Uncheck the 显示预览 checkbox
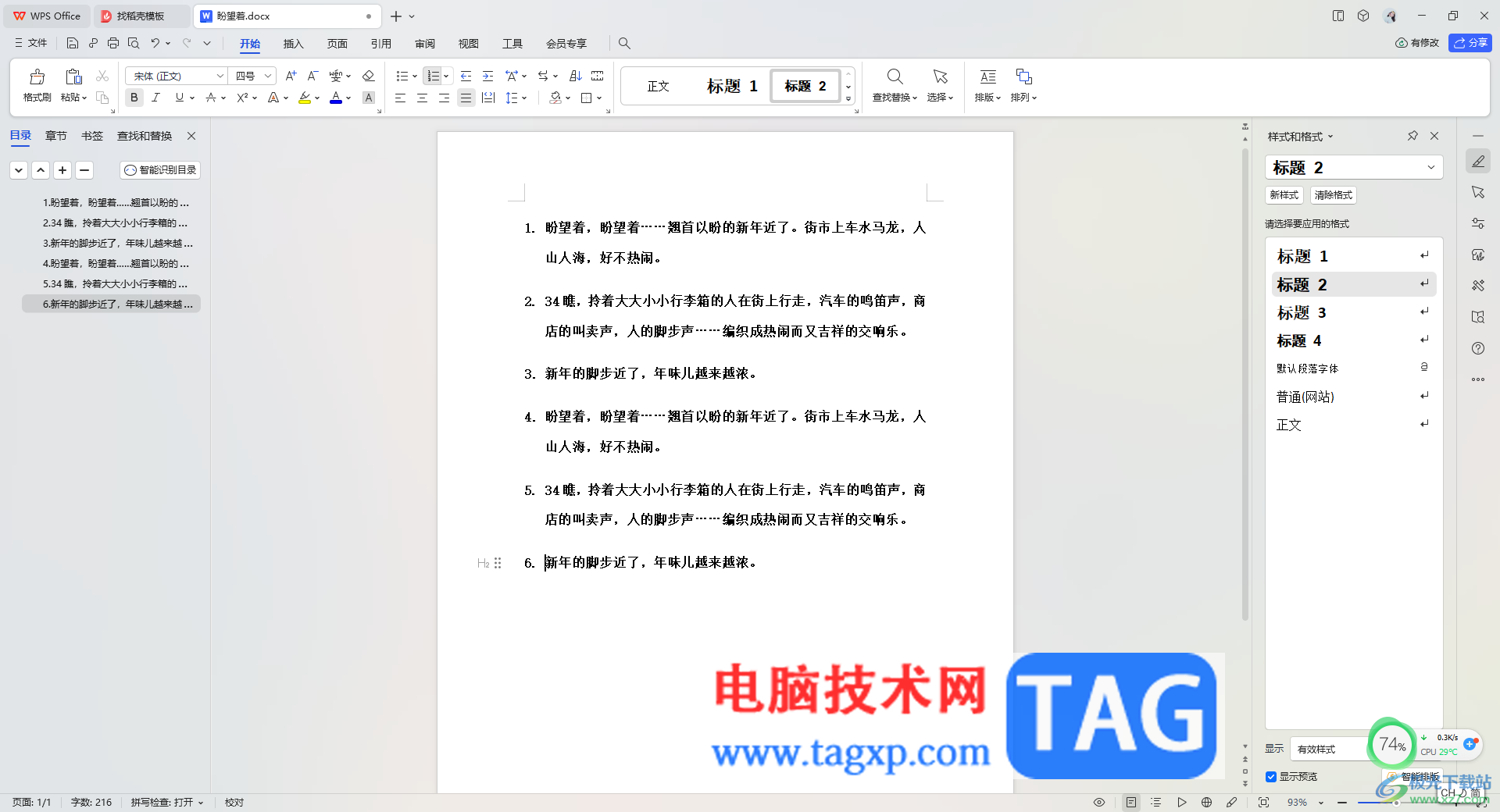 click(1271, 777)
